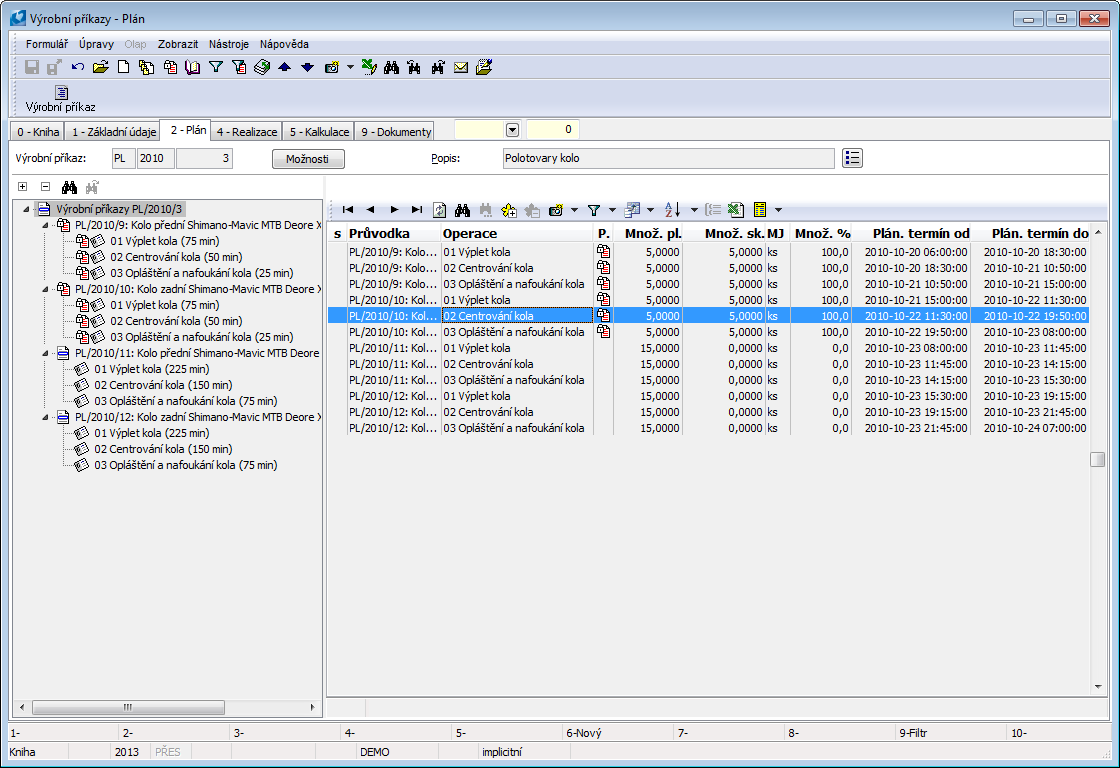The image size is (1120, 768).
Task: Export grid using the Excel icon
Action: point(736,210)
